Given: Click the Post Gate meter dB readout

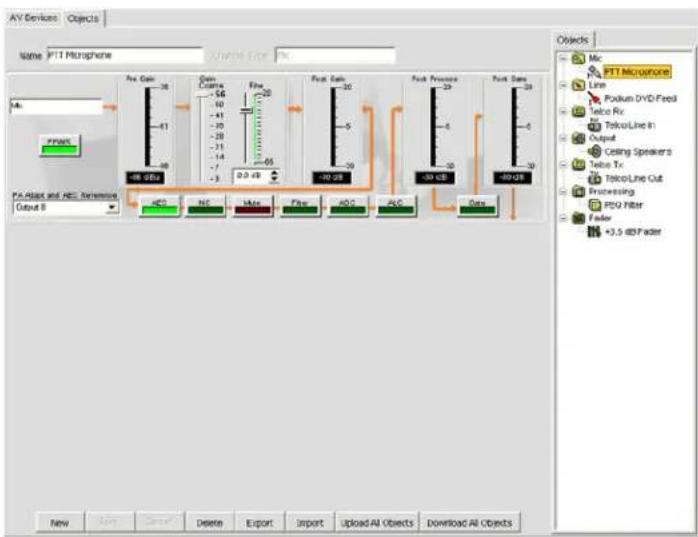Looking at the screenshot, I should 512,178.
